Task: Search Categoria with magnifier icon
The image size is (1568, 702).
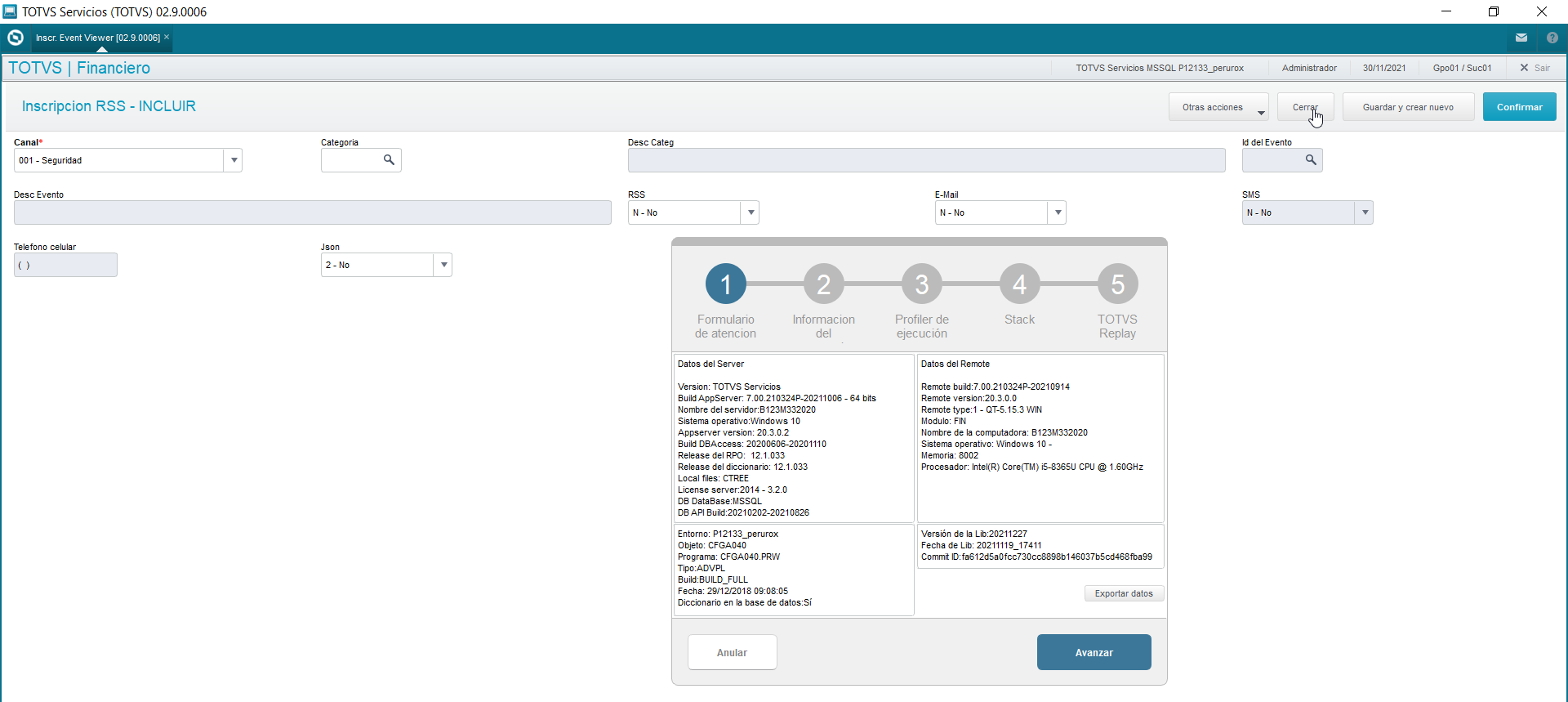Action: (390, 160)
